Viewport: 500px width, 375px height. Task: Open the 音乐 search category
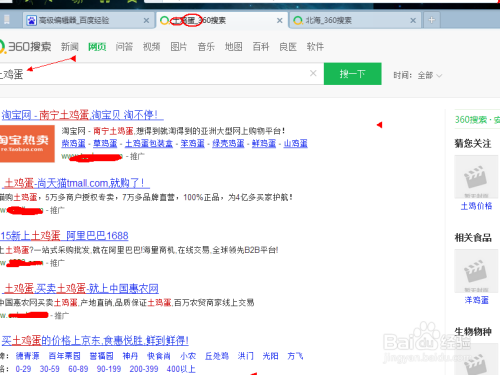click(x=206, y=47)
